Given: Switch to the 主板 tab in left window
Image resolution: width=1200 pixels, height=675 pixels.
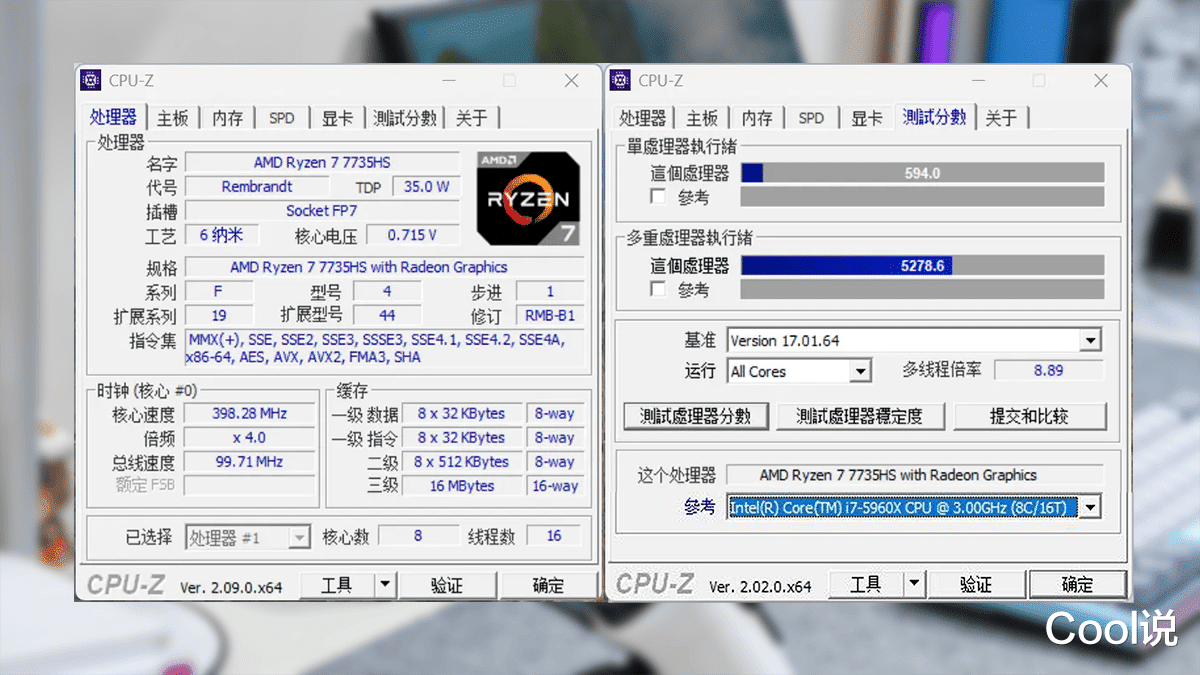Looking at the screenshot, I should pyautogui.click(x=173, y=117).
